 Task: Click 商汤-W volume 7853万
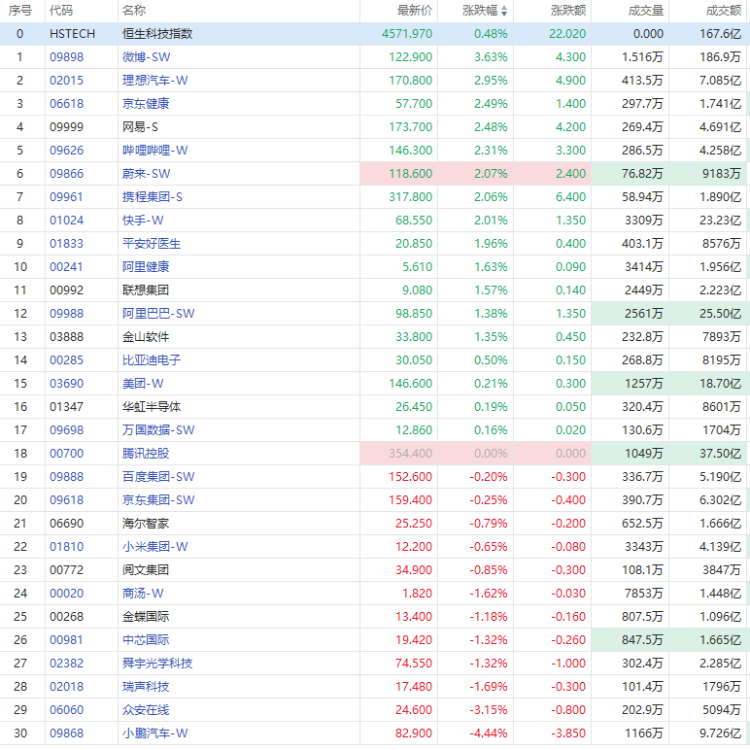(x=644, y=593)
